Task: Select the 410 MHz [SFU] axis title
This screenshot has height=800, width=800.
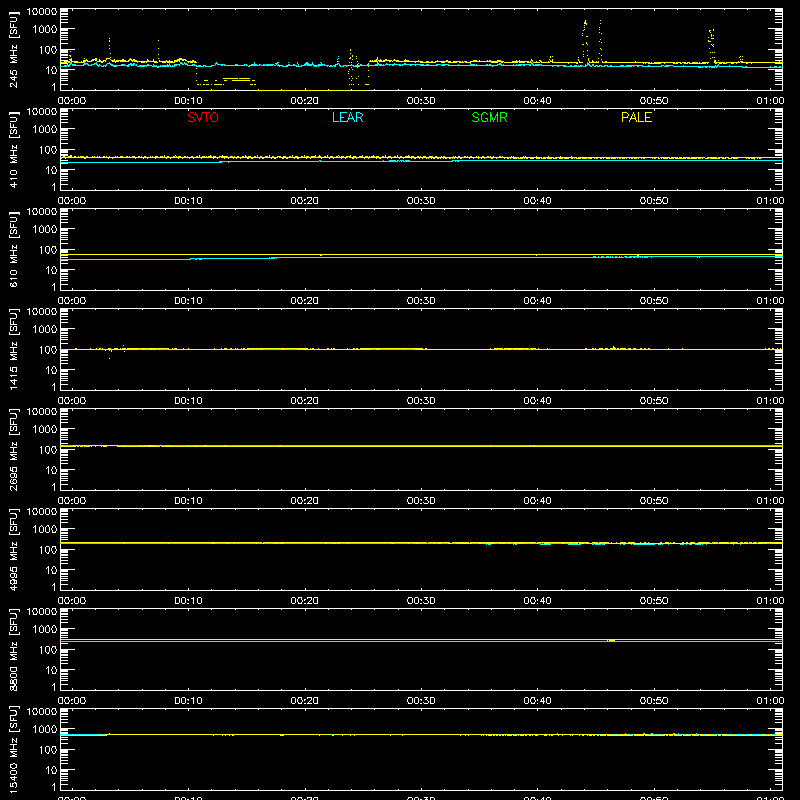Action: pos(14,150)
